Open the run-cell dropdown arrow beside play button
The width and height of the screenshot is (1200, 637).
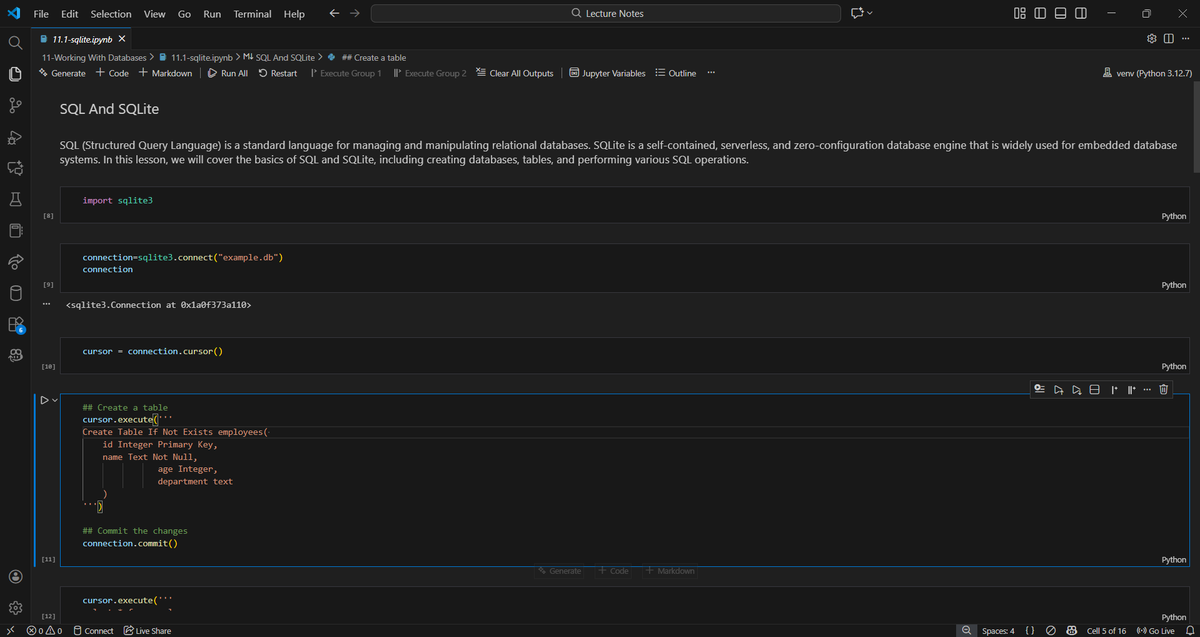coord(54,401)
